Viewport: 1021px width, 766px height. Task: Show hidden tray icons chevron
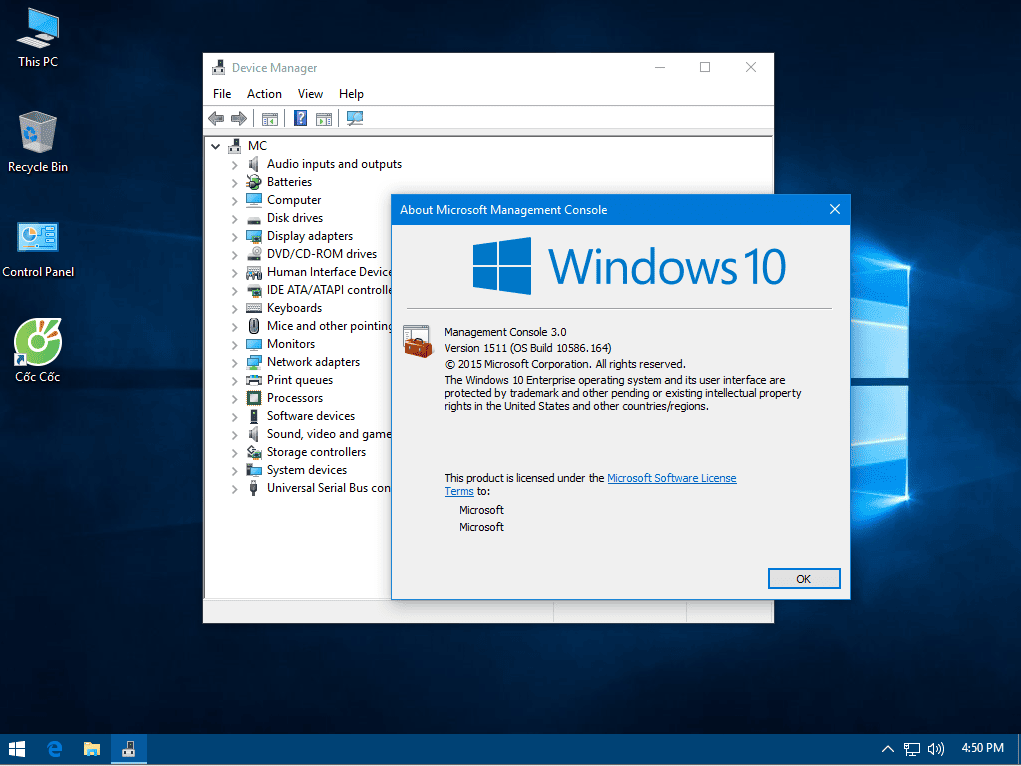[888, 749]
